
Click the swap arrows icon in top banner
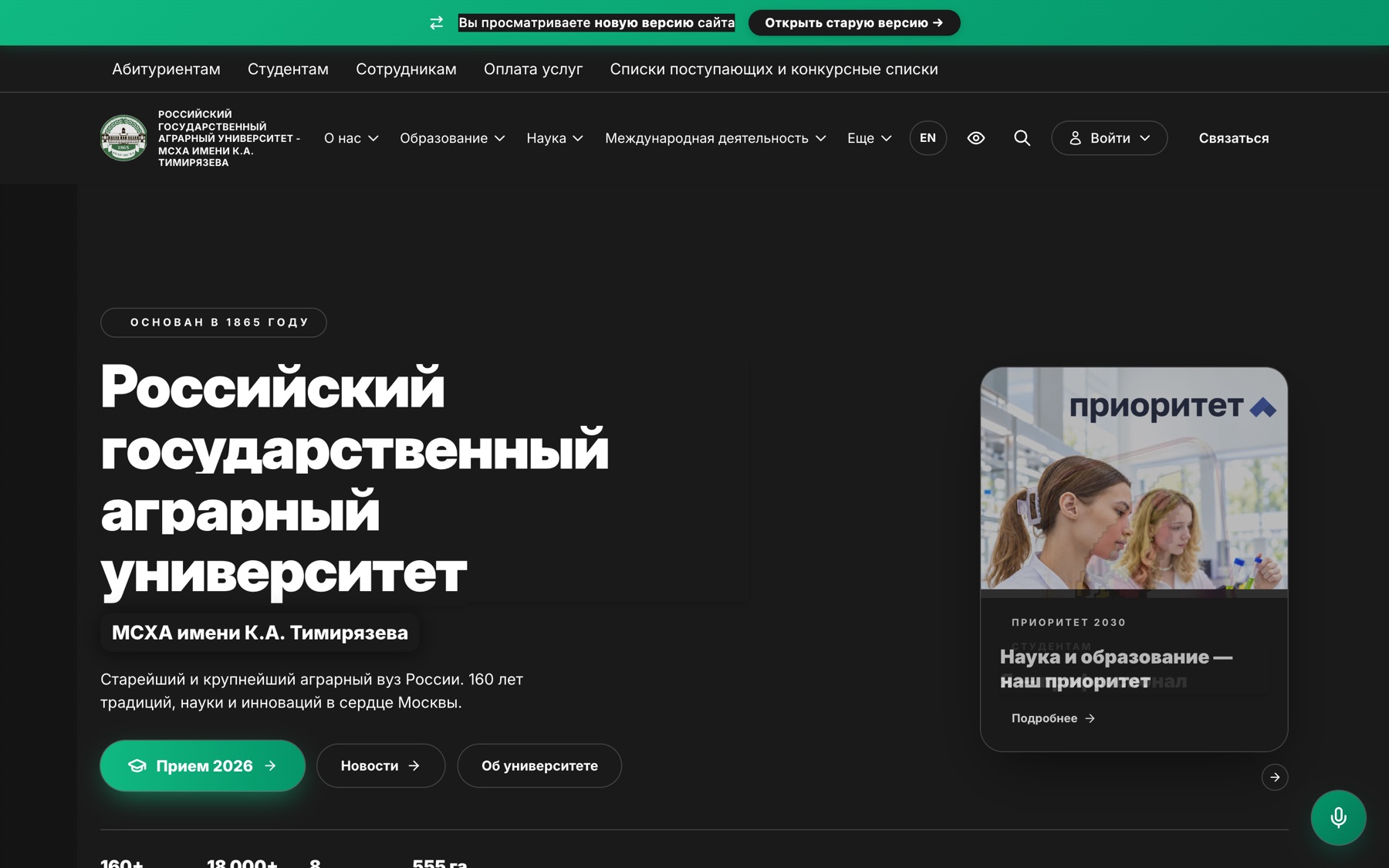pos(437,23)
